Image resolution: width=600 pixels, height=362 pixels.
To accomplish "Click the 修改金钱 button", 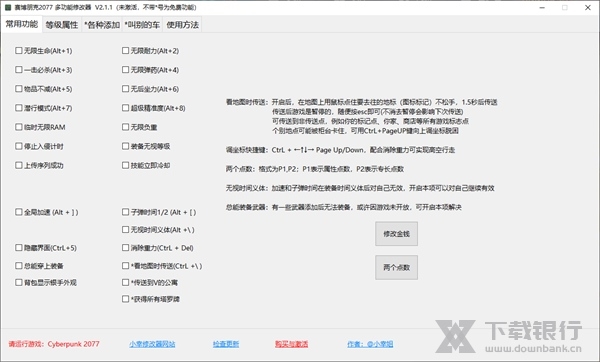I will coord(396,234).
